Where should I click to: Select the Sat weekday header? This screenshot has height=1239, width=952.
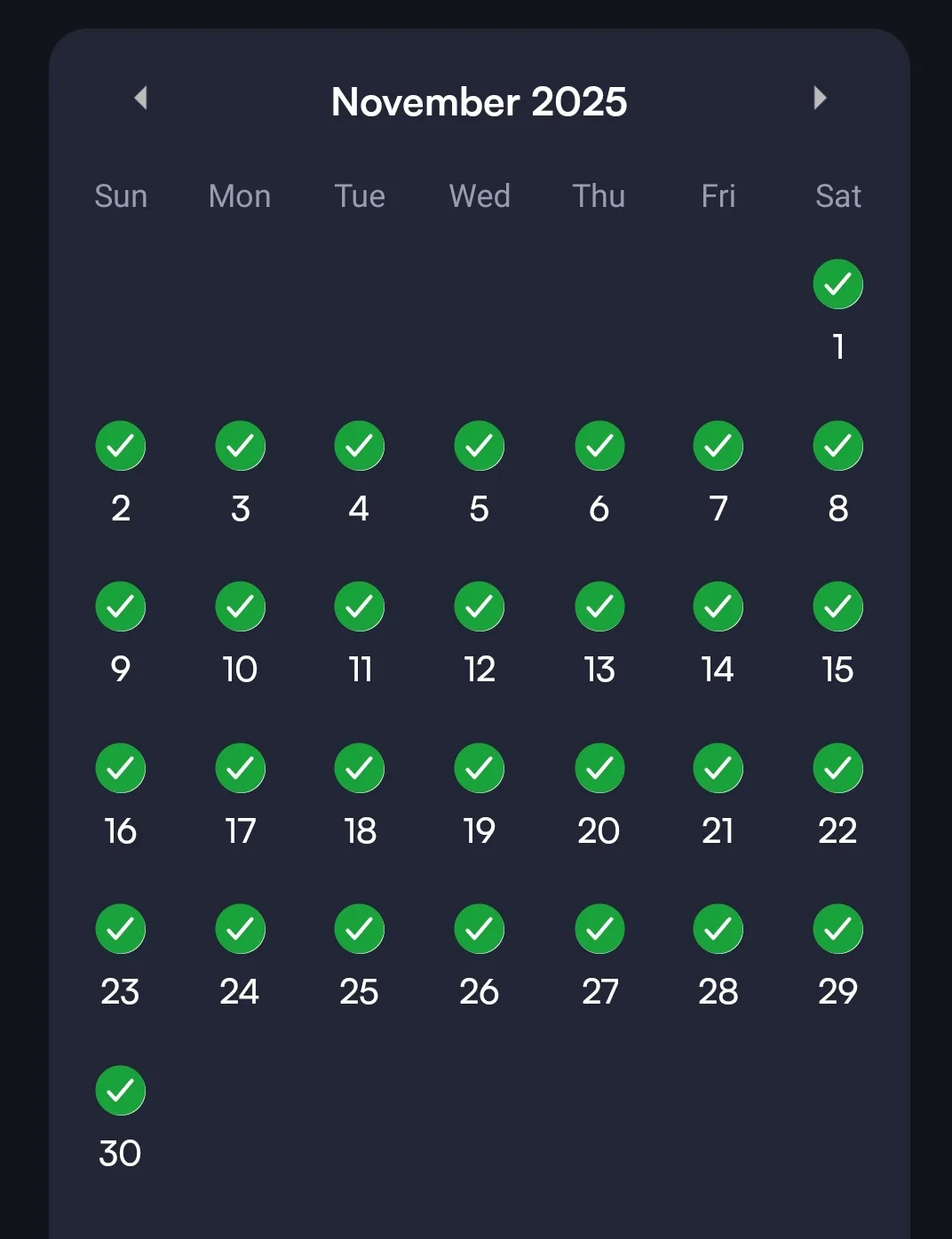[x=837, y=196]
